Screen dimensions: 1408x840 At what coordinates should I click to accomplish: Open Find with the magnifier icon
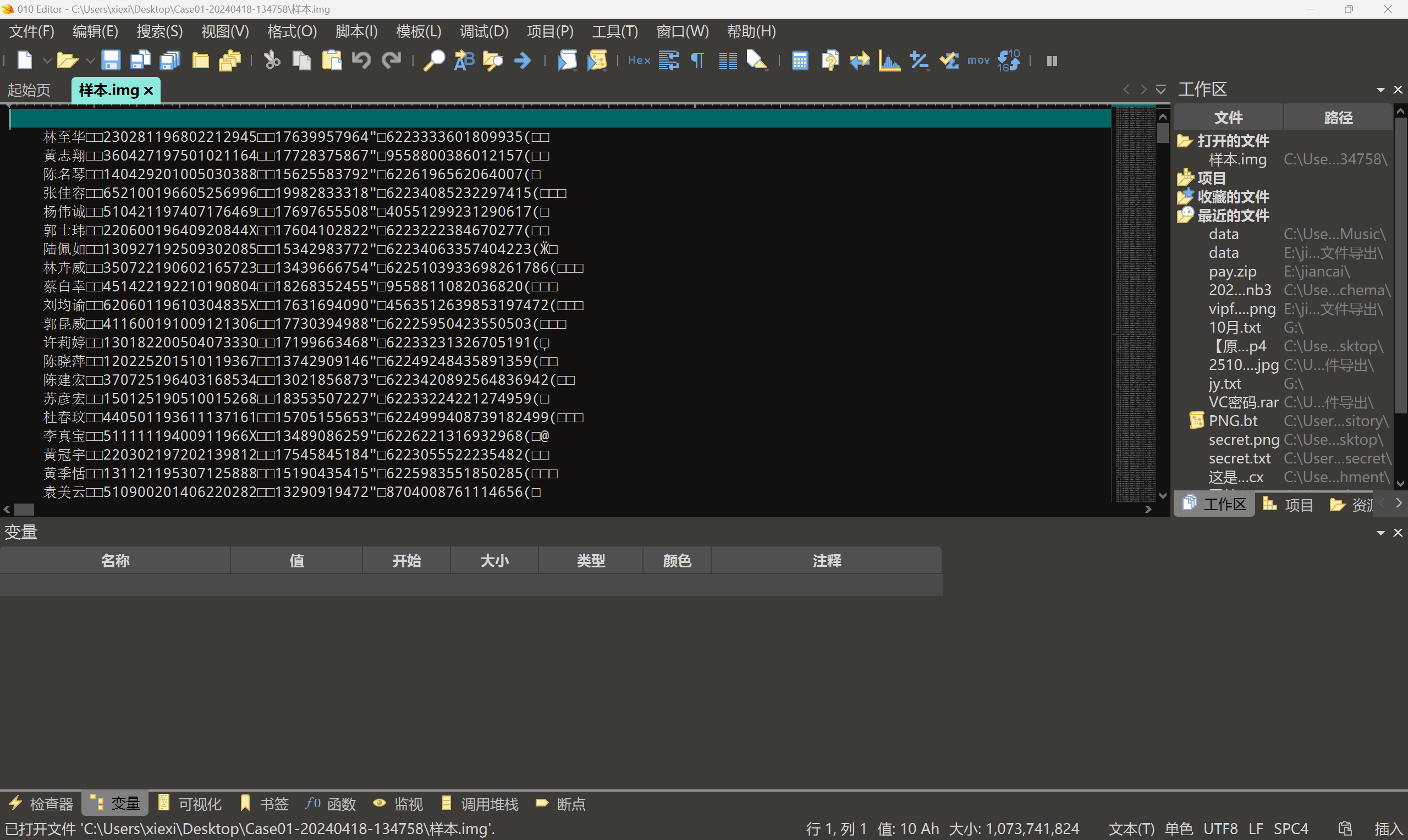(435, 60)
